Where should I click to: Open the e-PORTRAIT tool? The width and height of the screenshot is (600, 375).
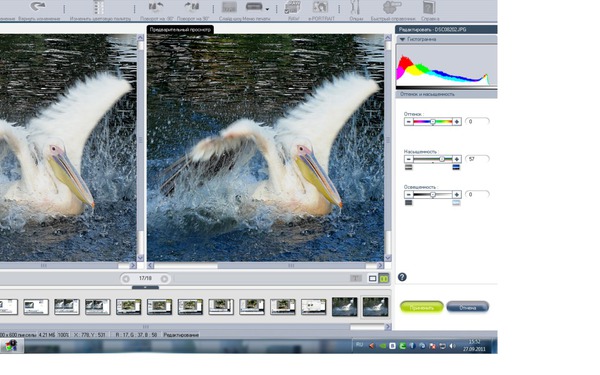coord(320,7)
